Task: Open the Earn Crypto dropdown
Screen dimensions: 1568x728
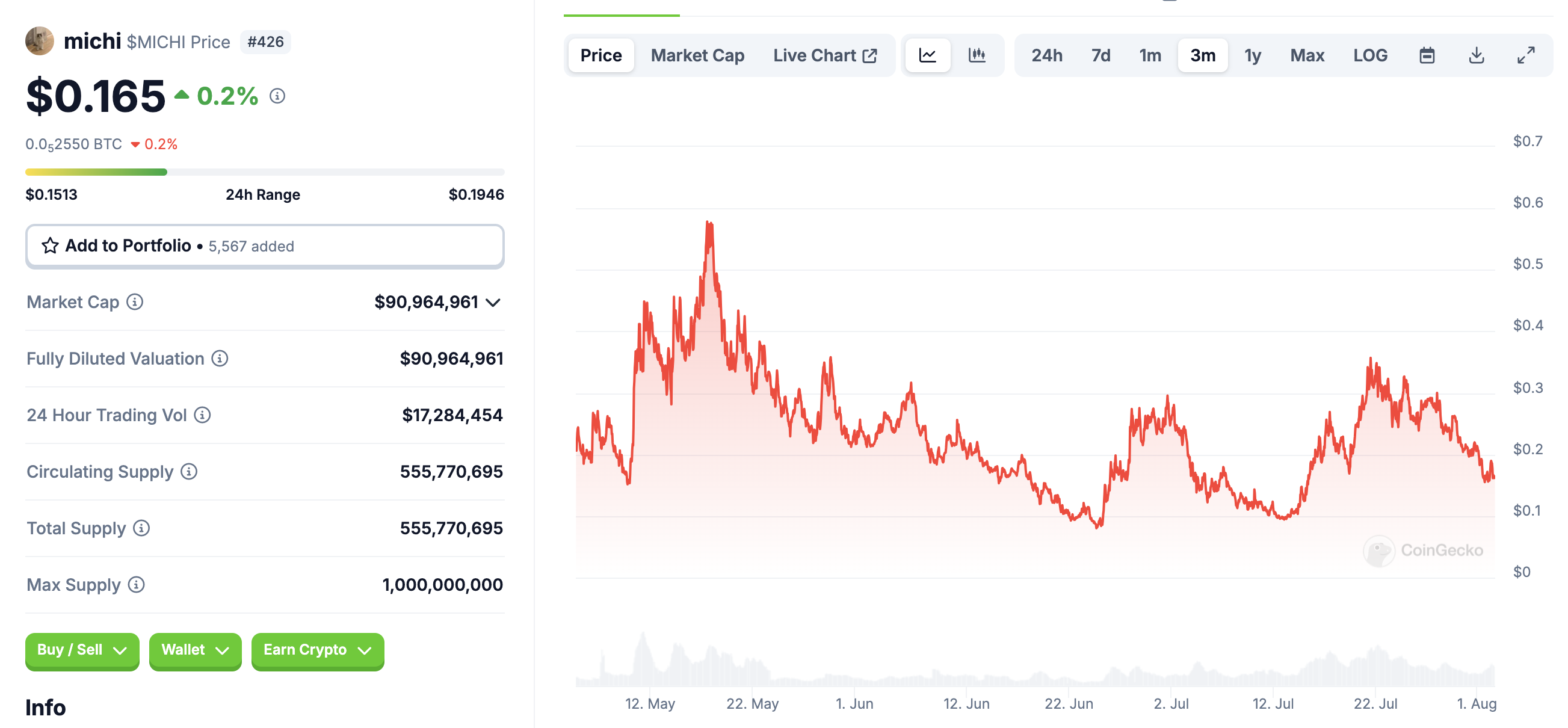Action: coord(317,650)
